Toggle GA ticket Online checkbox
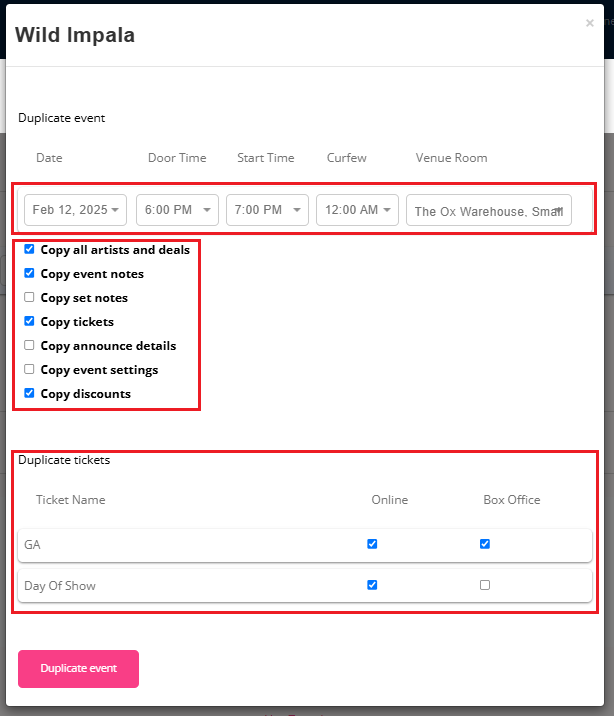Viewport: 614px width, 716px height. 372,544
